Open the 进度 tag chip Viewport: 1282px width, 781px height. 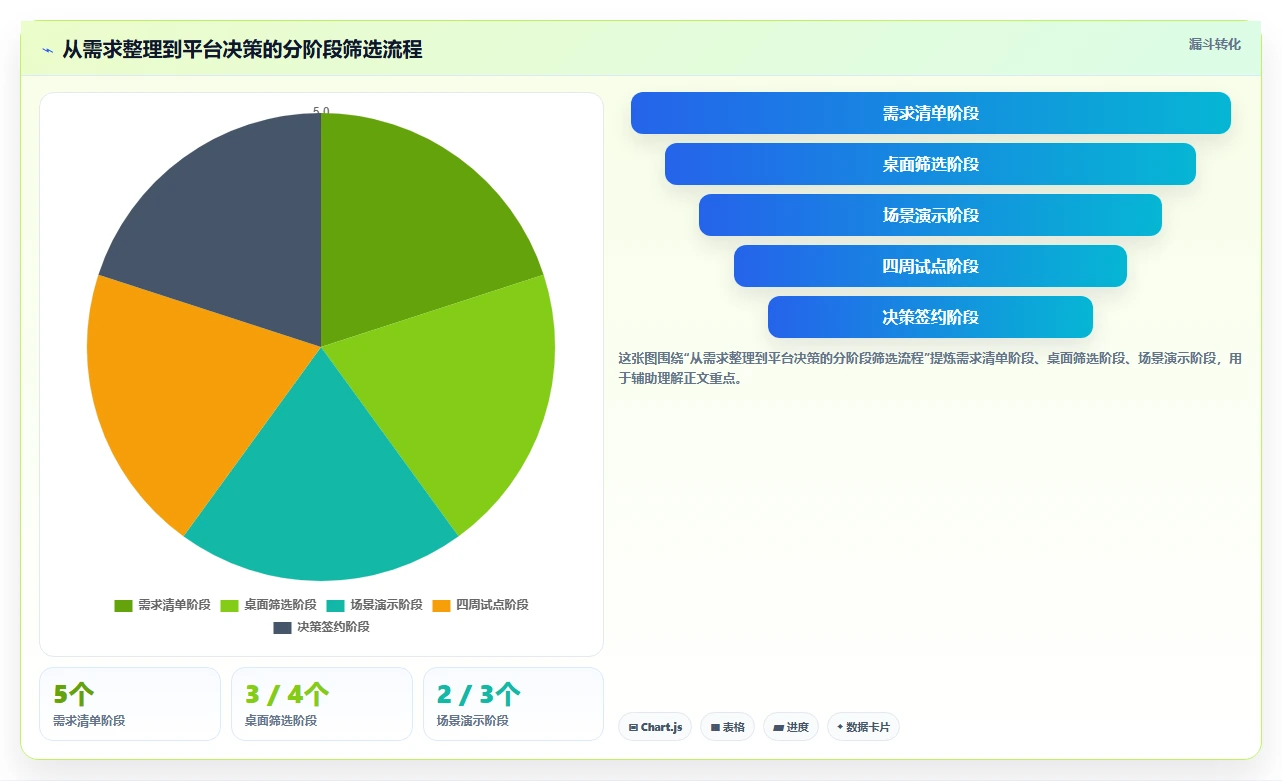(791, 727)
